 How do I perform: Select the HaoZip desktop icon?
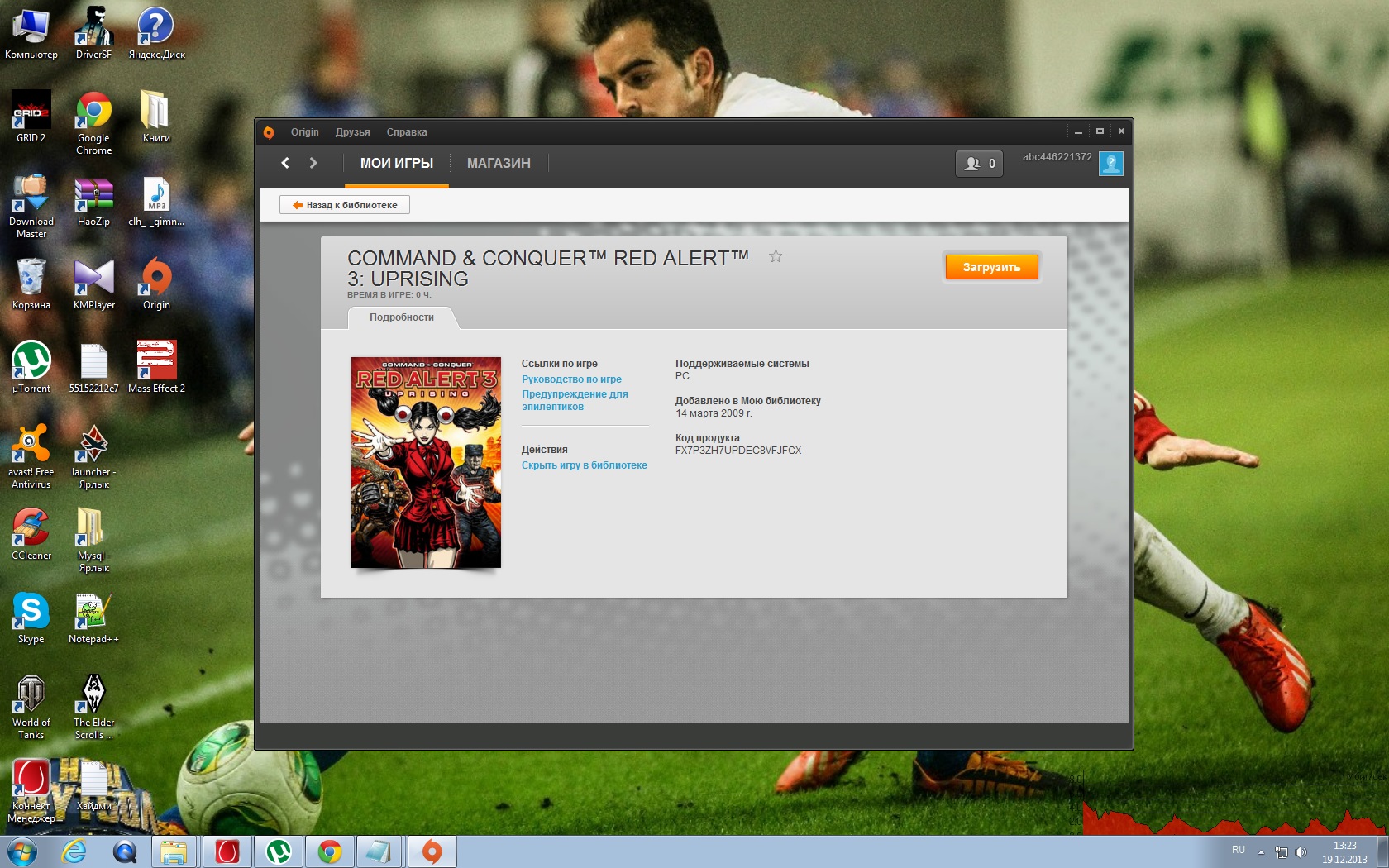(93, 202)
